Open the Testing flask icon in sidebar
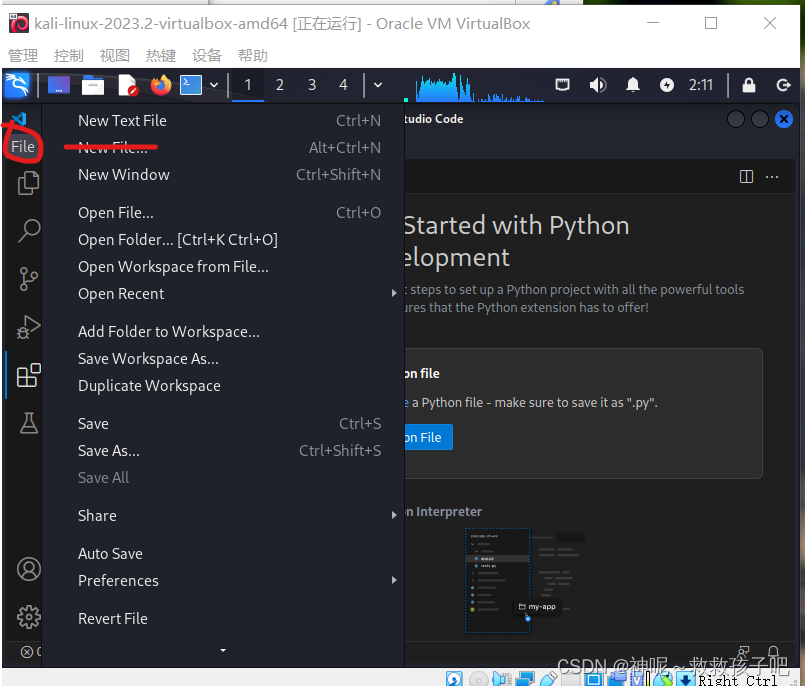 pos(28,423)
